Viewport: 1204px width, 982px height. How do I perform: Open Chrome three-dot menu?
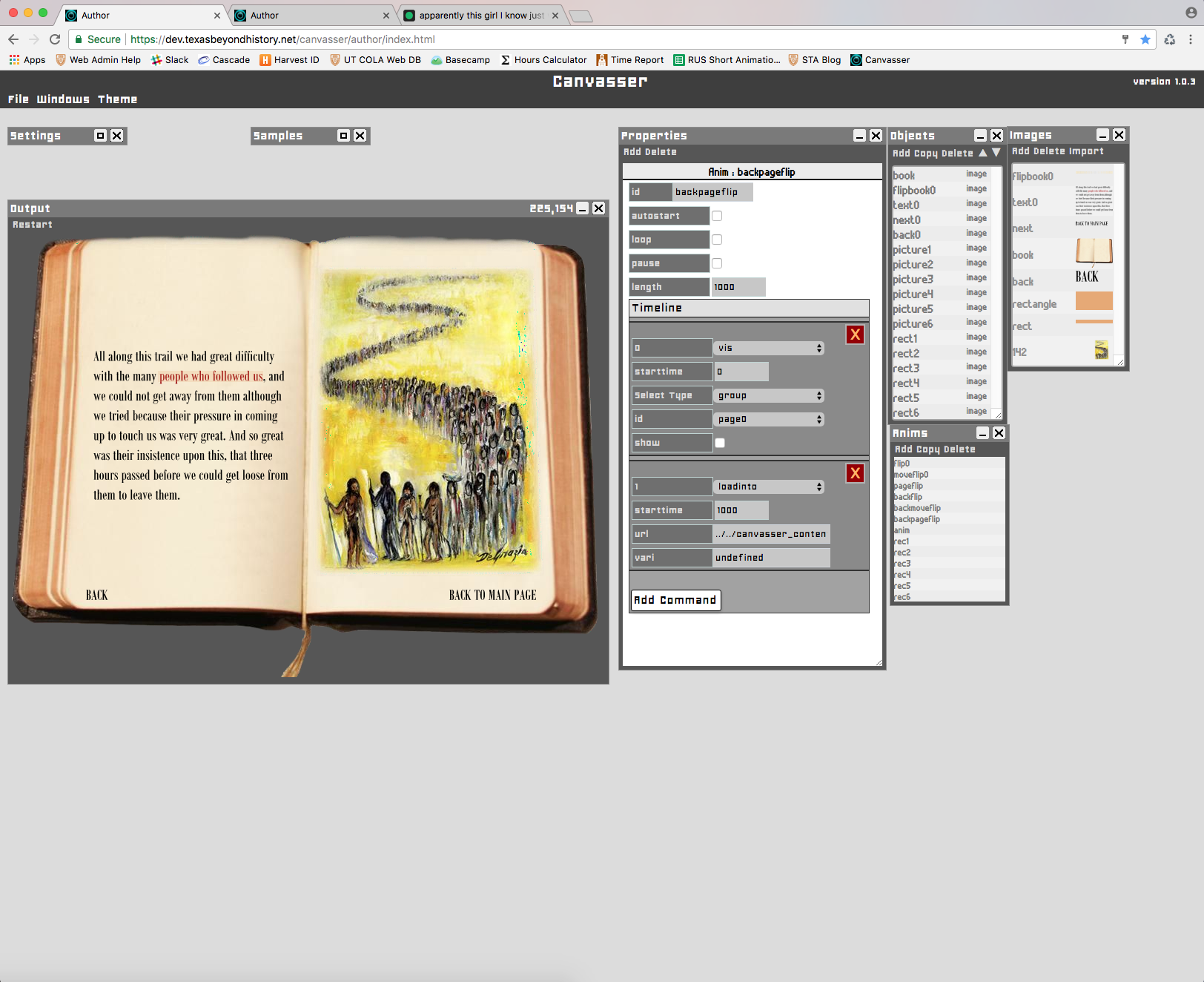click(1191, 39)
